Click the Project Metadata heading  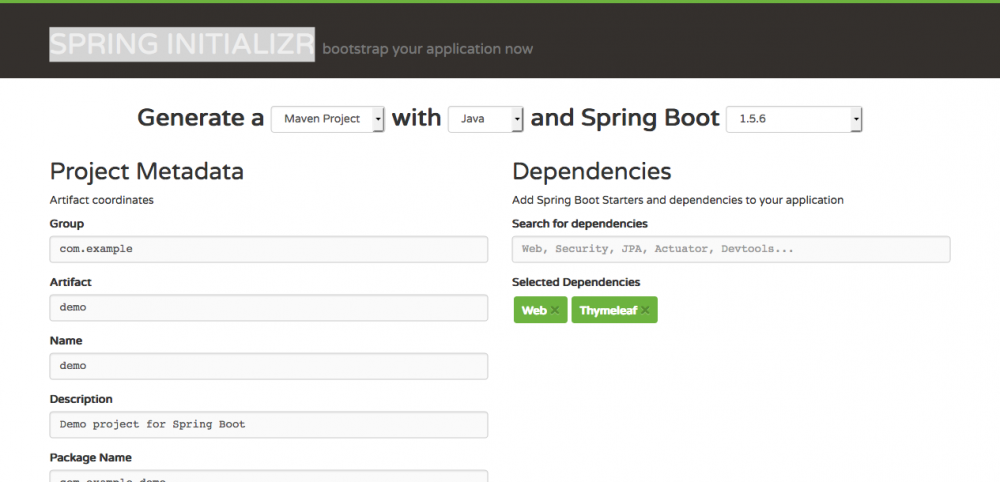pos(147,172)
